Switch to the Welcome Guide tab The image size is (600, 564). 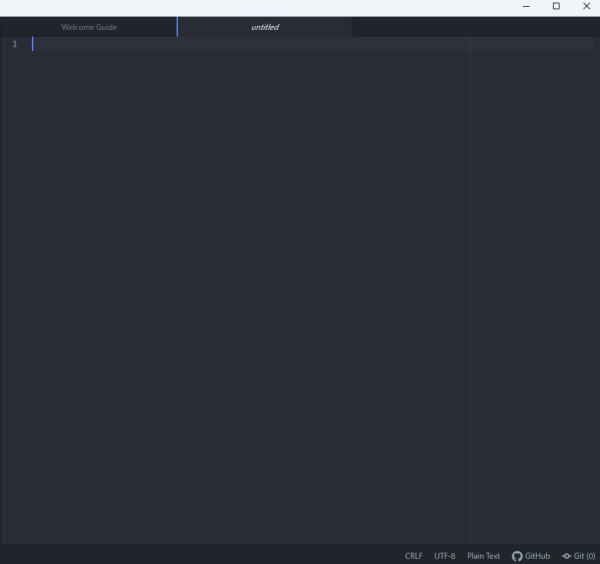tap(89, 27)
